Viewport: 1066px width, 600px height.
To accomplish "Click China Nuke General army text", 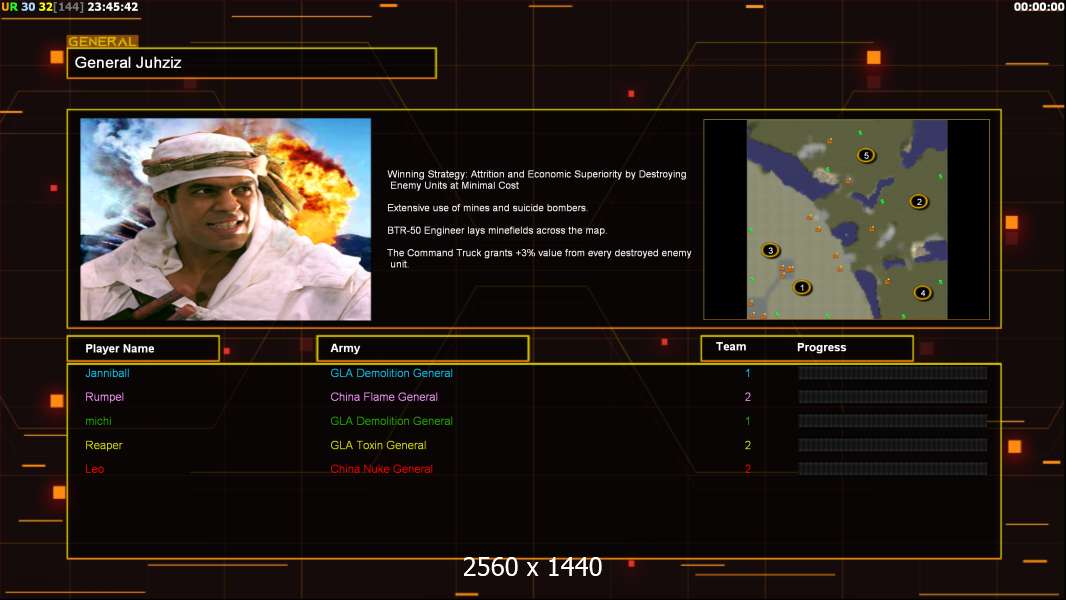I will pos(381,469).
